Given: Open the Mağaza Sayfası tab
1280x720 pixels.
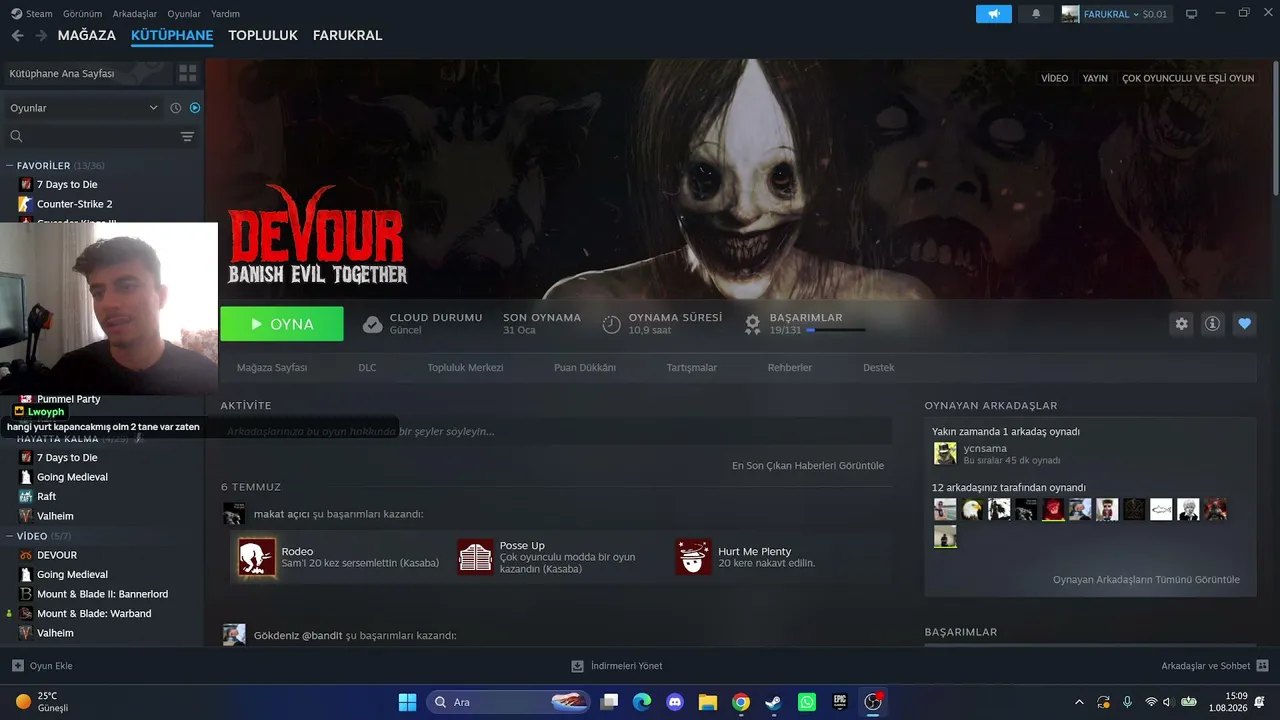Looking at the screenshot, I should 272,367.
